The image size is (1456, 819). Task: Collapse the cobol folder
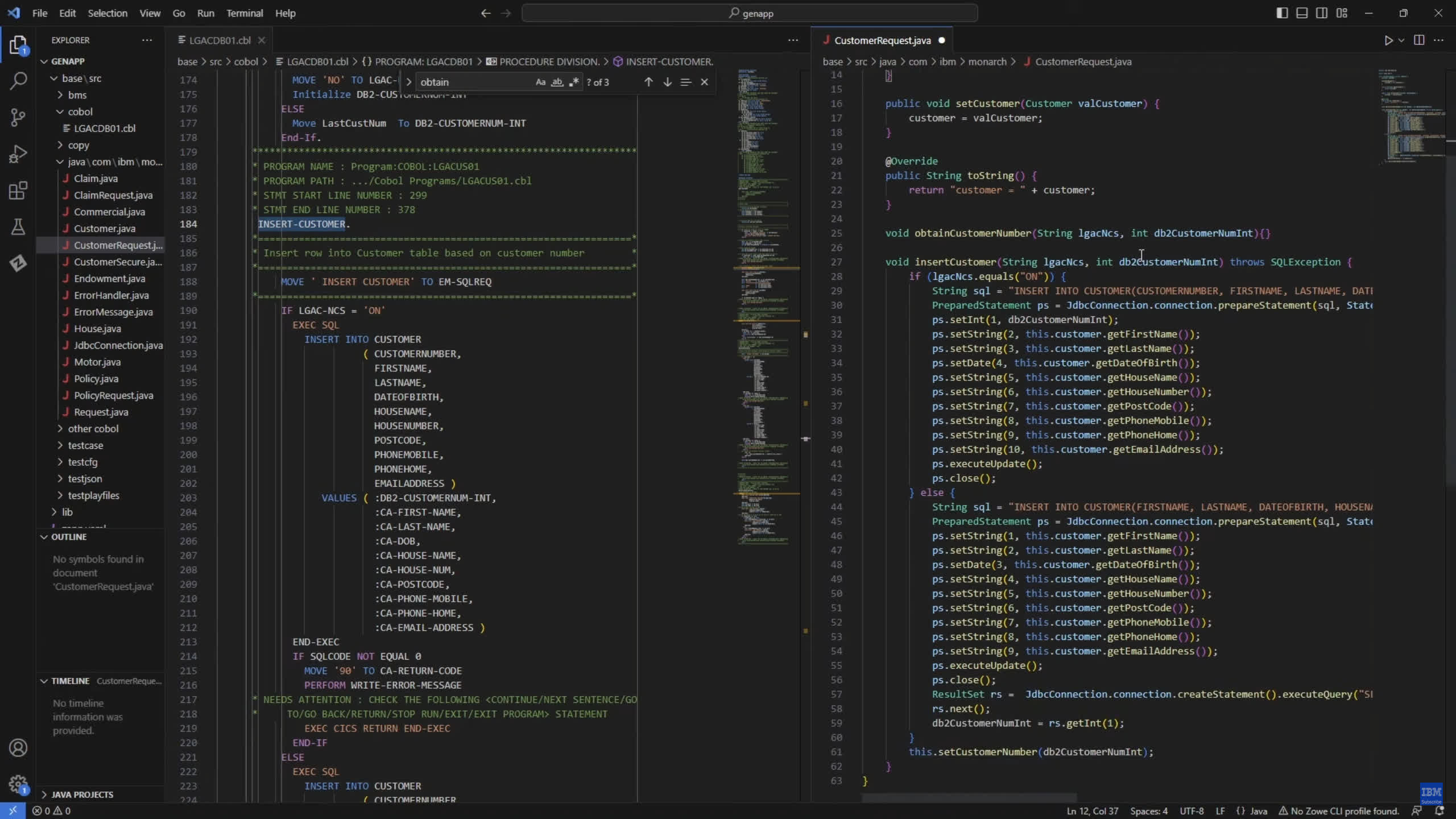(x=80, y=111)
